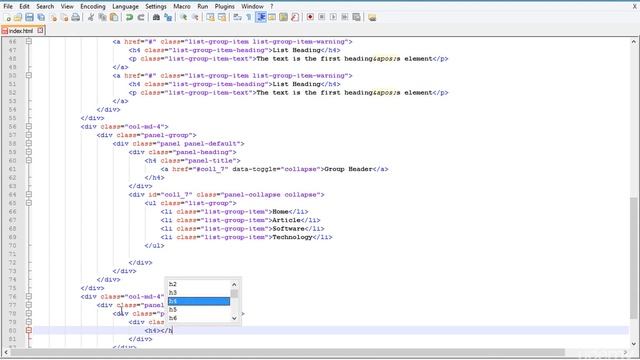This screenshot has width=640, height=360.
Task: Open the Function List panel icon
Action: click(x=295, y=18)
